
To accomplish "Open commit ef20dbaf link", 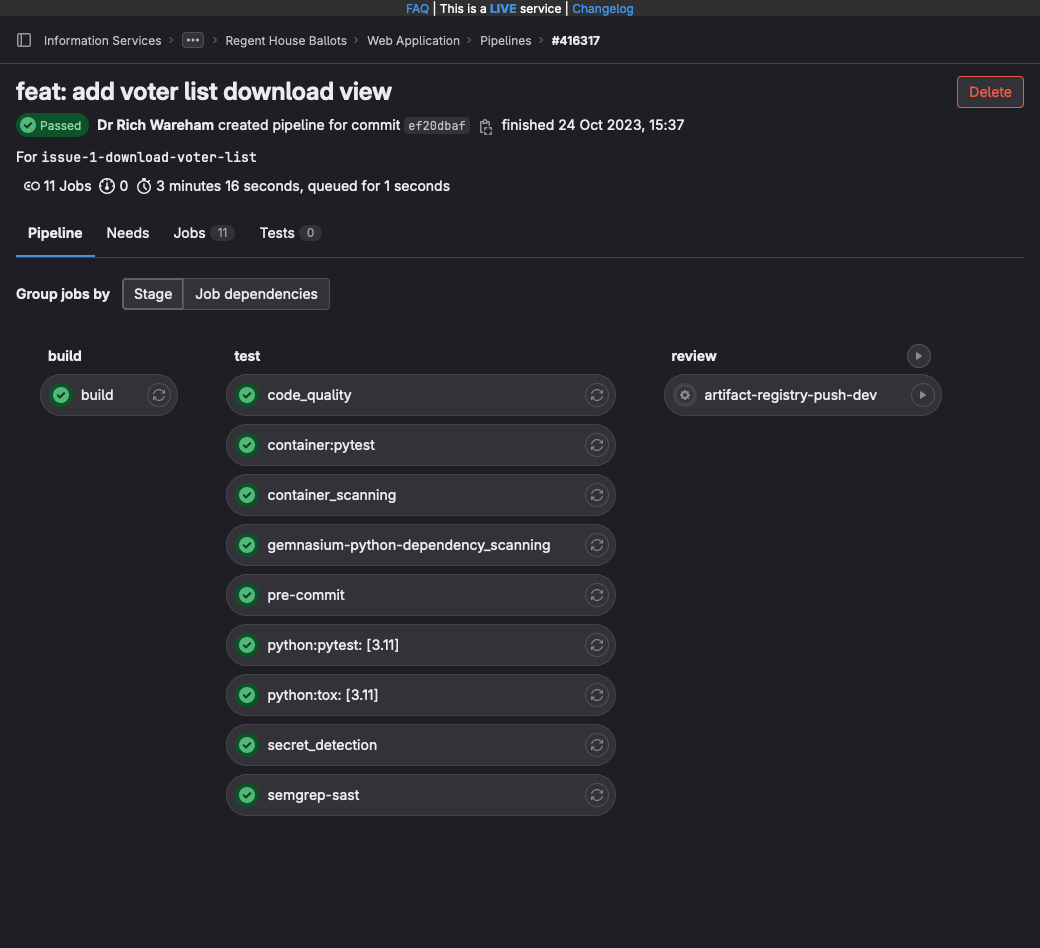I will tap(437, 126).
